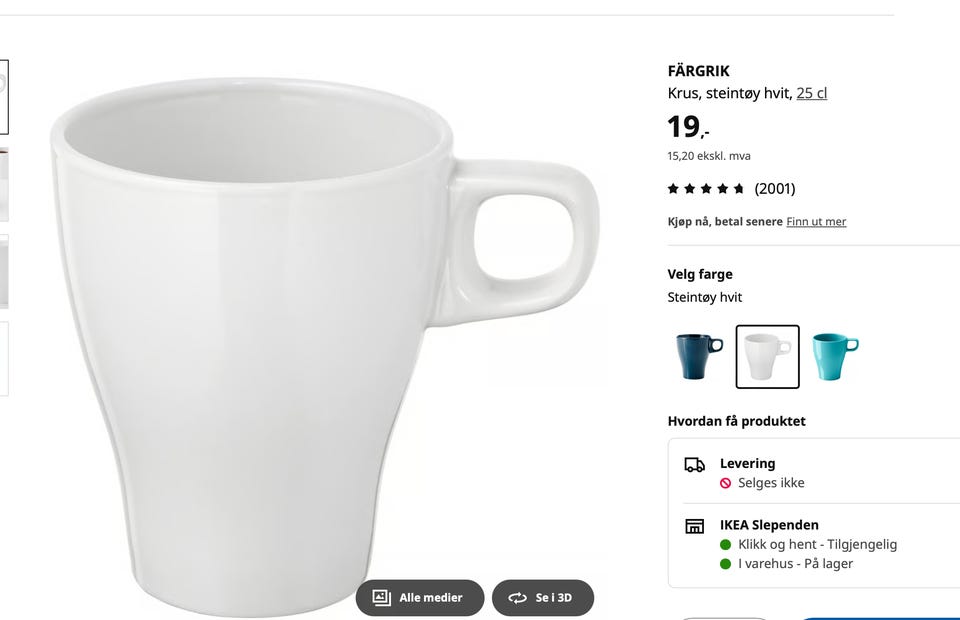Screen dimensions: 960x620
Task: Select the second product thumbnail
Action: click(x=3, y=184)
